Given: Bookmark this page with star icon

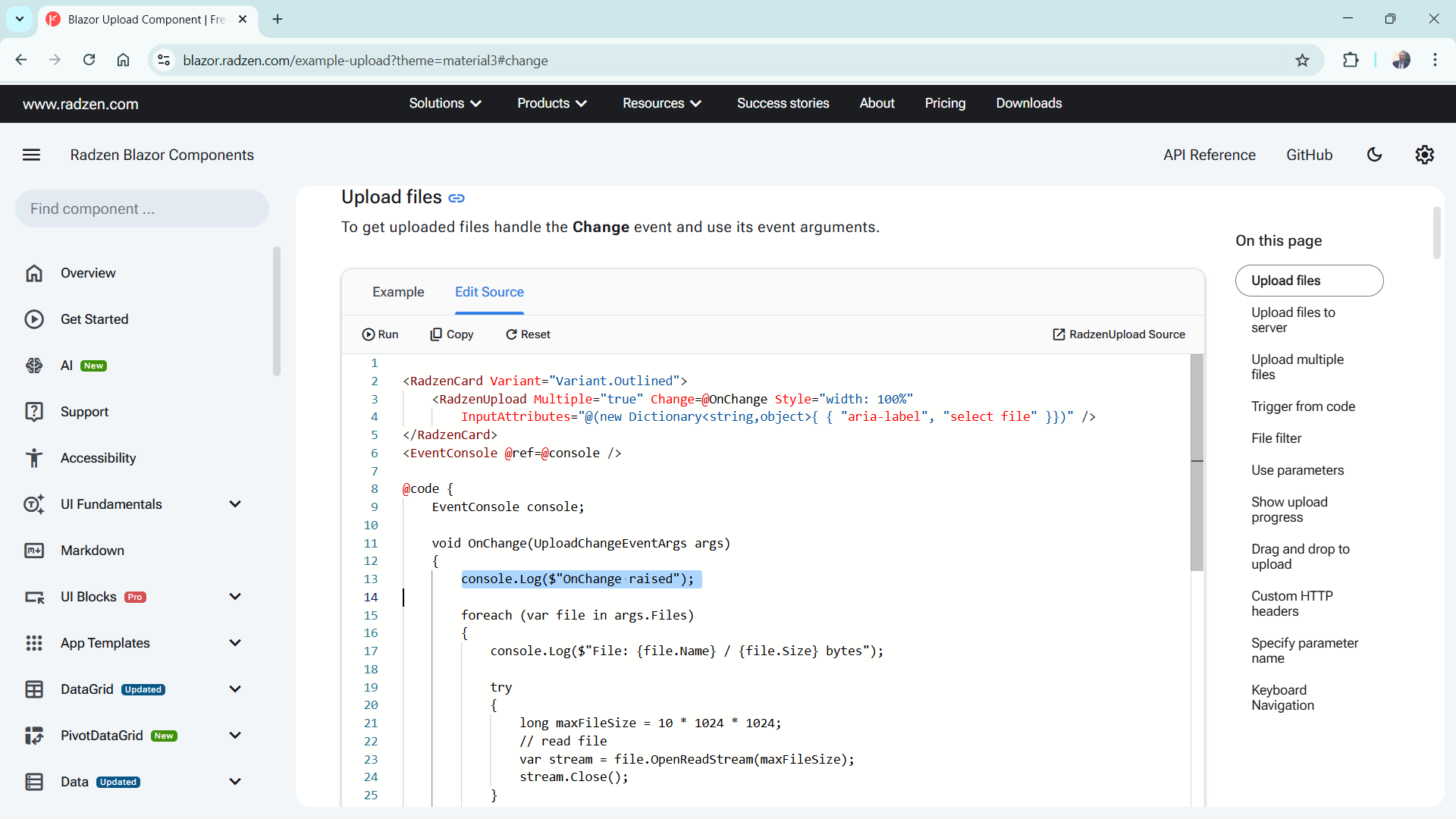Looking at the screenshot, I should pos(1302,61).
